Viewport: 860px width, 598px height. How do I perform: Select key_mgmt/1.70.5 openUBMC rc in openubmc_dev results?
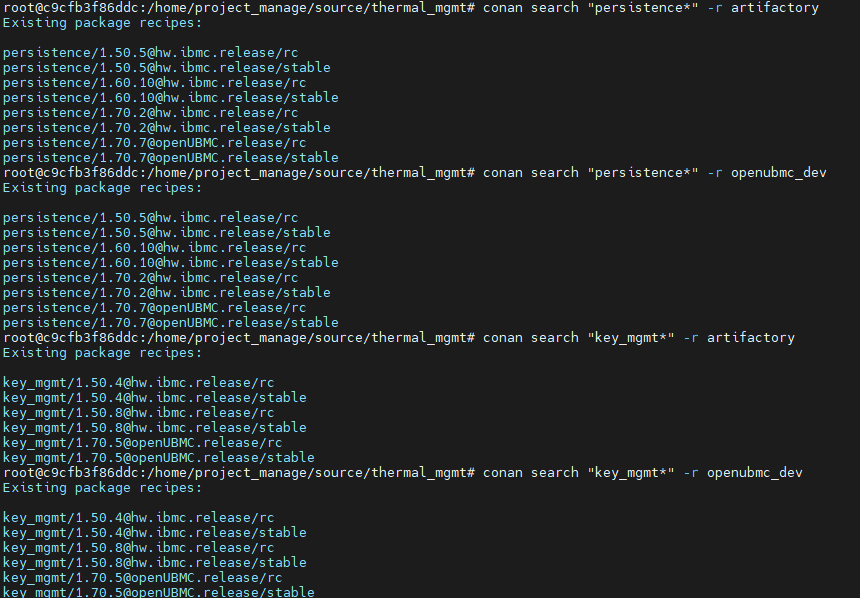142,578
